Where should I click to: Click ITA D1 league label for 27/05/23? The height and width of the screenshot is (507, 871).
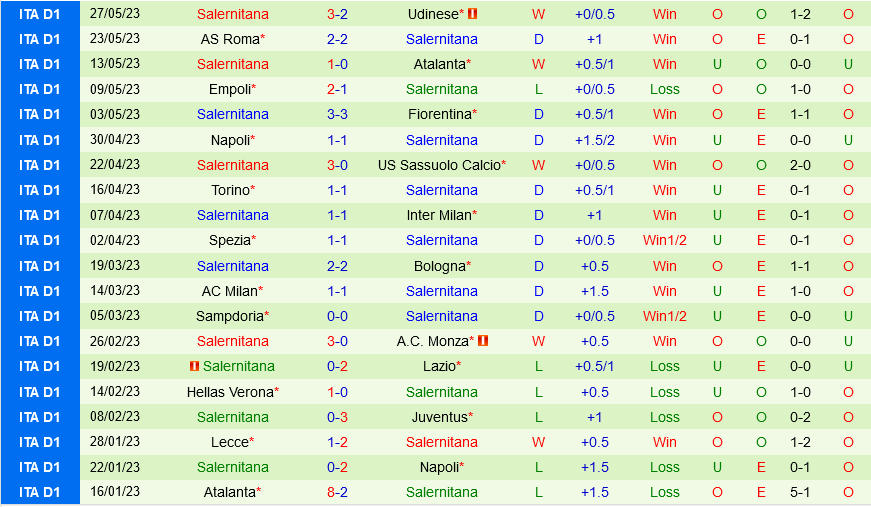[x=40, y=14]
